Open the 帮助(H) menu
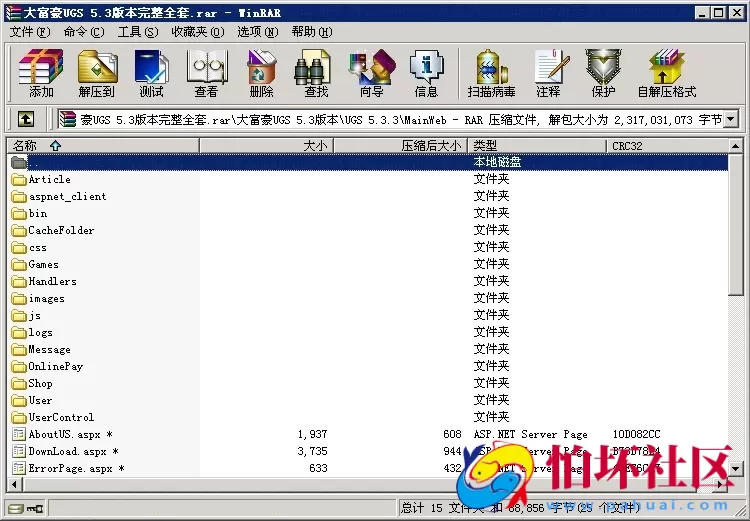 point(312,32)
